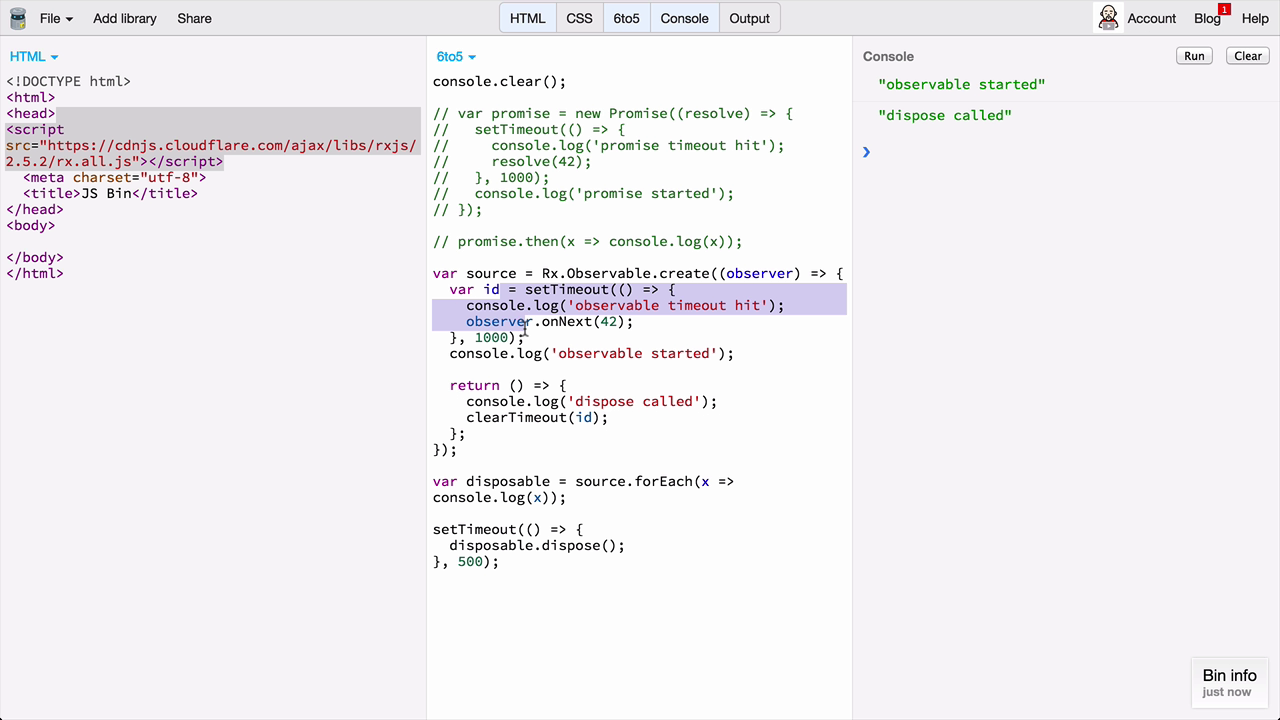This screenshot has height=720, width=1280.
Task: Open the Share menu
Action: [x=194, y=18]
